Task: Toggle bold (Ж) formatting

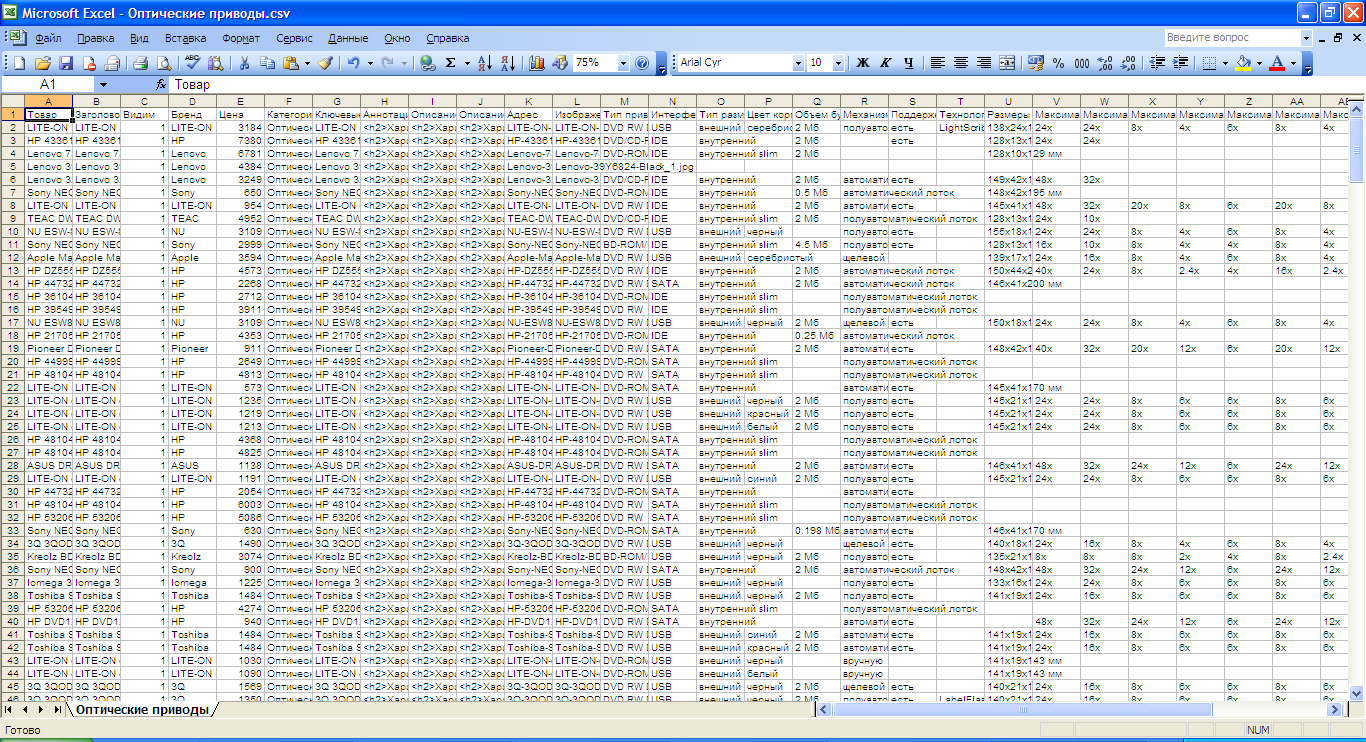Action: tap(863, 63)
